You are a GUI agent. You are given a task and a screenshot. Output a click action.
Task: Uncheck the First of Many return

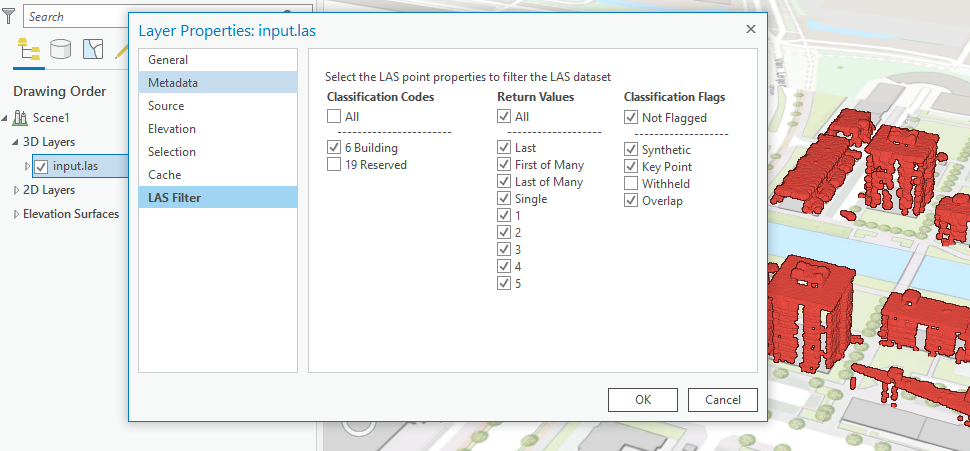[504, 165]
